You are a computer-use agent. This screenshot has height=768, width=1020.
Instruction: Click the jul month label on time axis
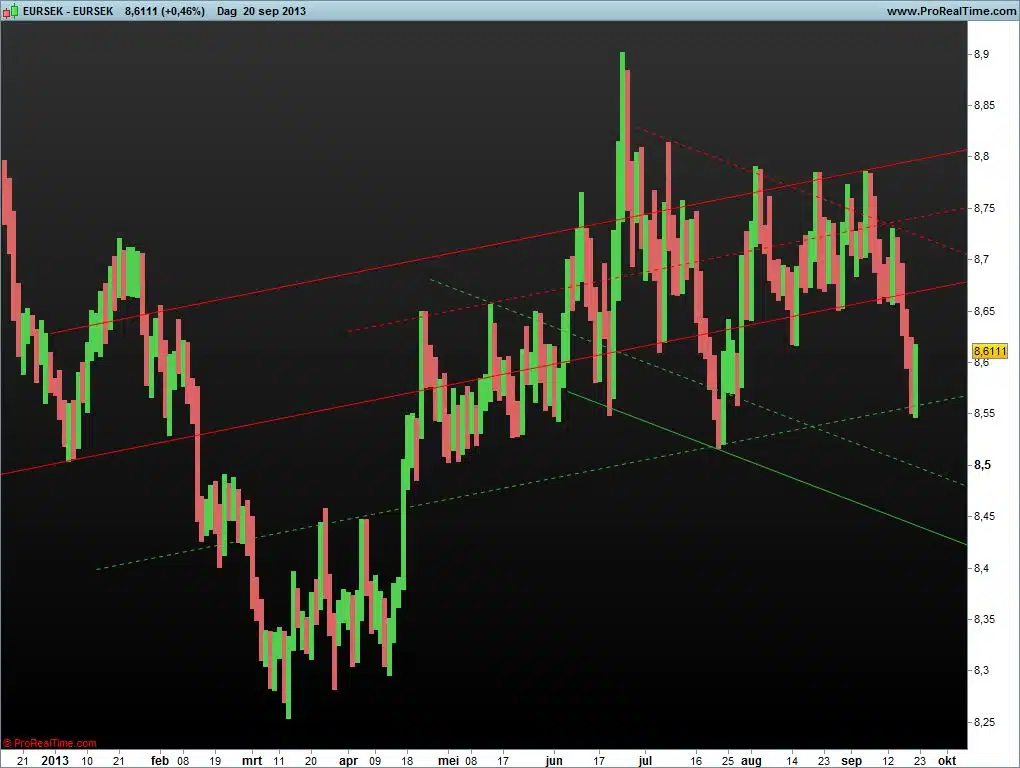pos(645,760)
